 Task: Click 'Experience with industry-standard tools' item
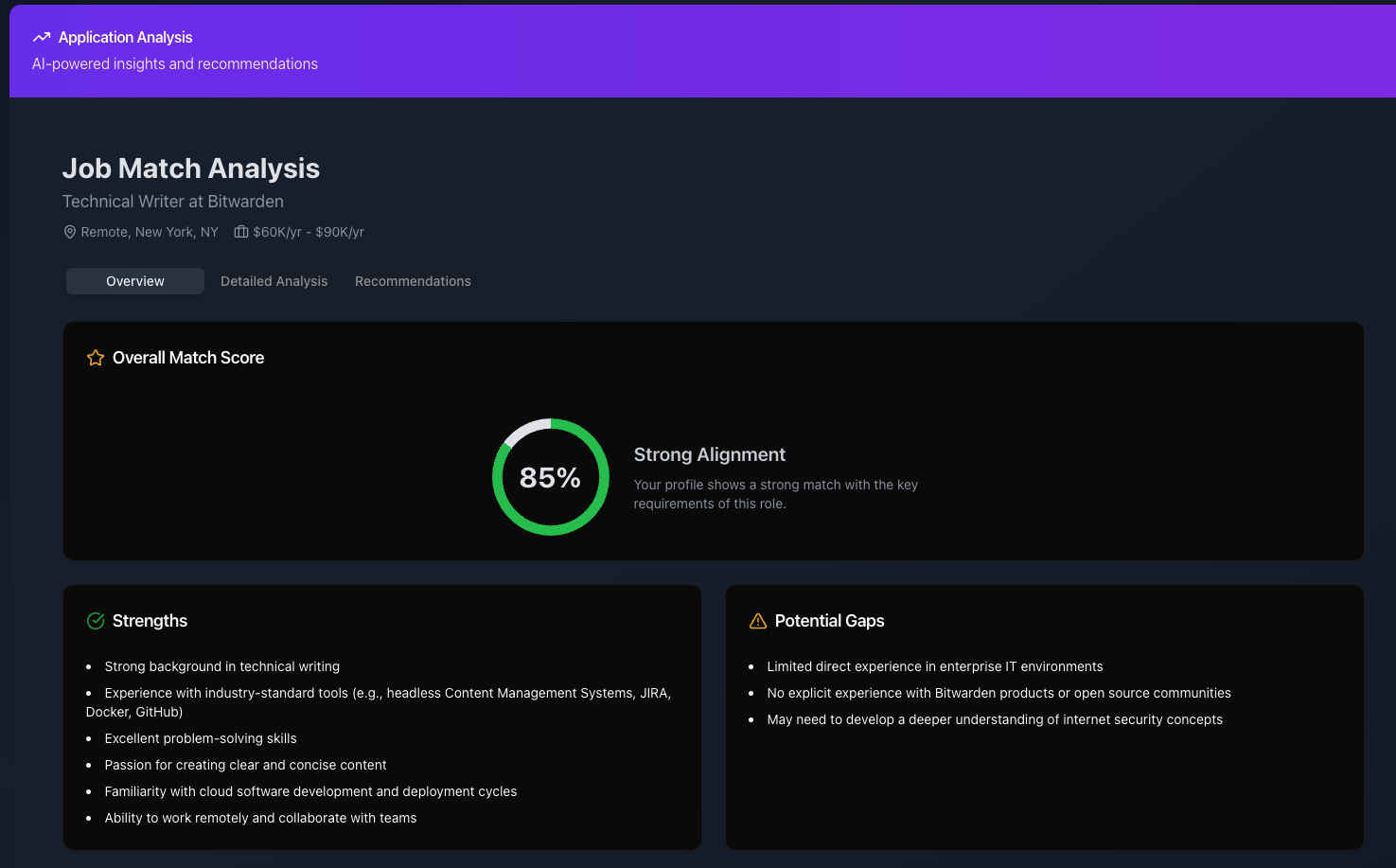pyautogui.click(x=379, y=702)
